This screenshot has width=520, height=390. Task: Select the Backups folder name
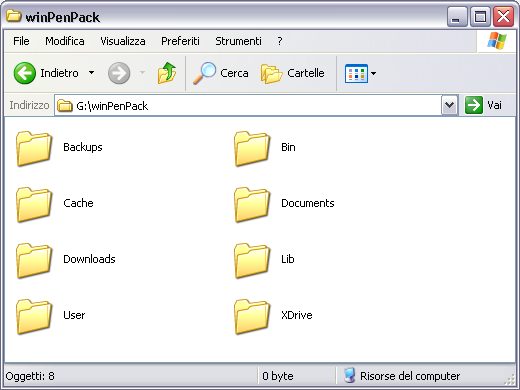tap(83, 147)
